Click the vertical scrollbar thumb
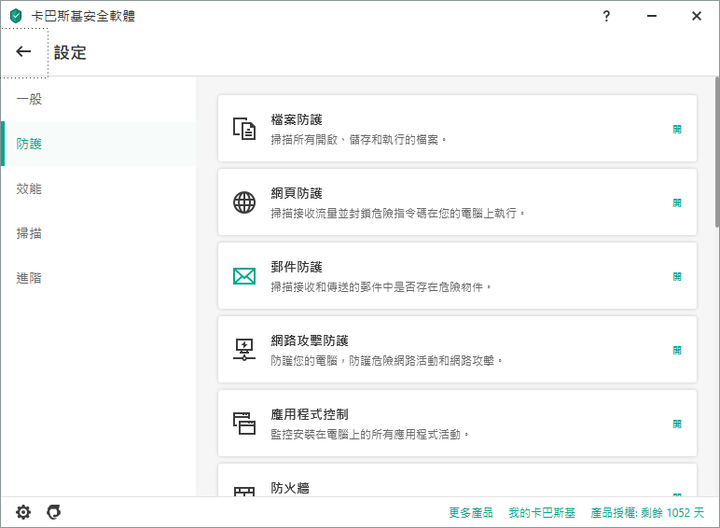Screen dimensions: 720x528 pos(717,152)
